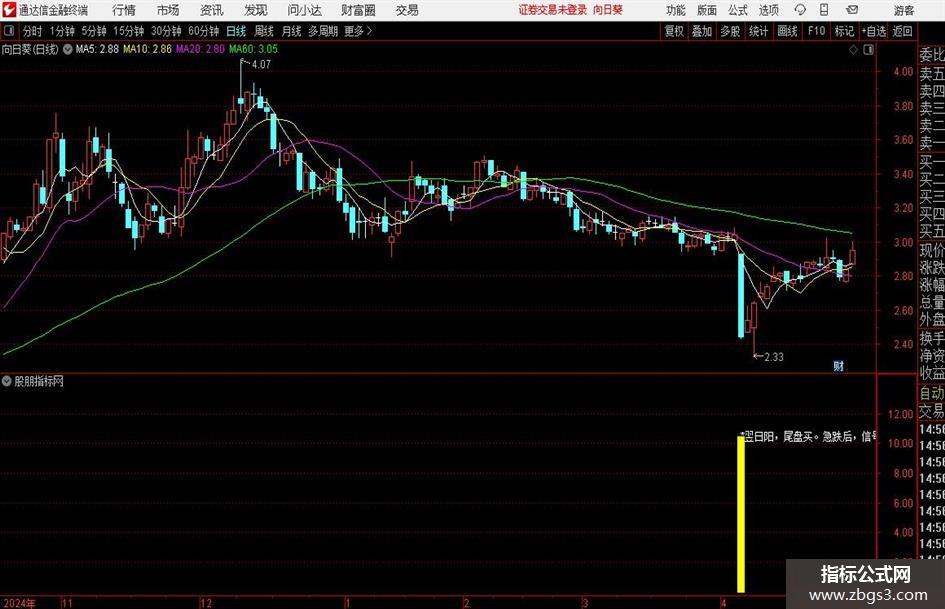This screenshot has height=609, width=945.
Task: Click the 叠加 overlay button
Action: (702, 31)
